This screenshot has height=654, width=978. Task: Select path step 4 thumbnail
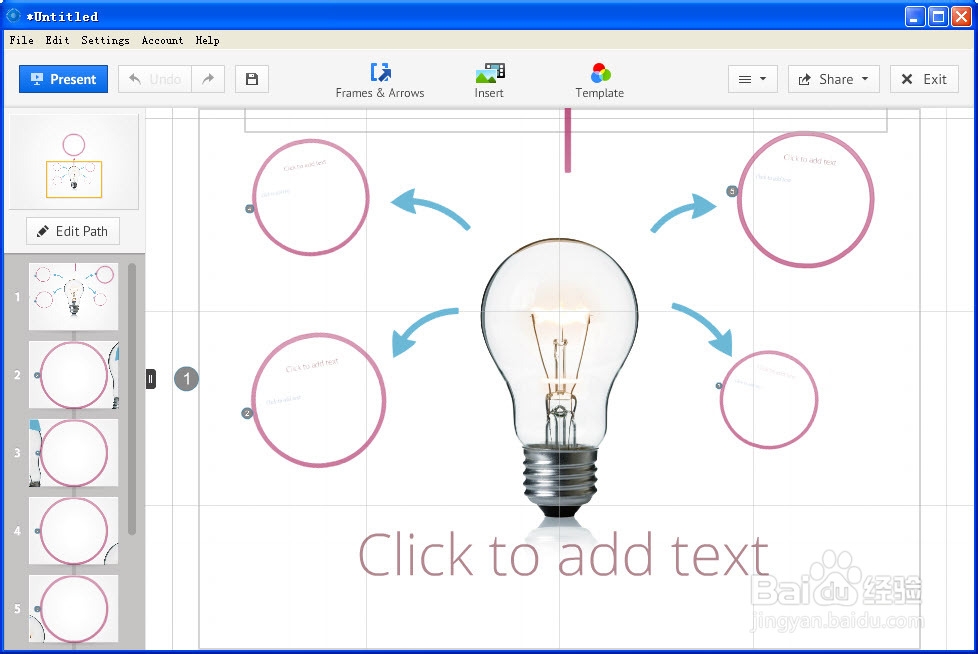coord(74,531)
